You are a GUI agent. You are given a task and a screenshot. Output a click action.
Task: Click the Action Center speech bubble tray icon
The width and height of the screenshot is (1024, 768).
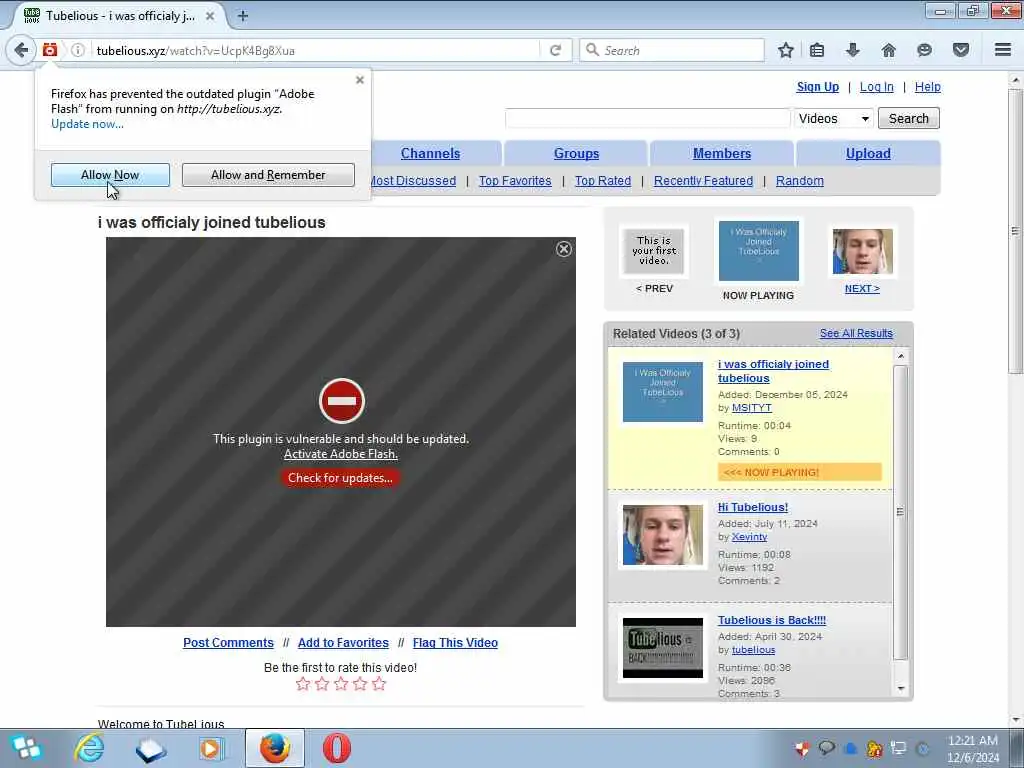[826, 748]
